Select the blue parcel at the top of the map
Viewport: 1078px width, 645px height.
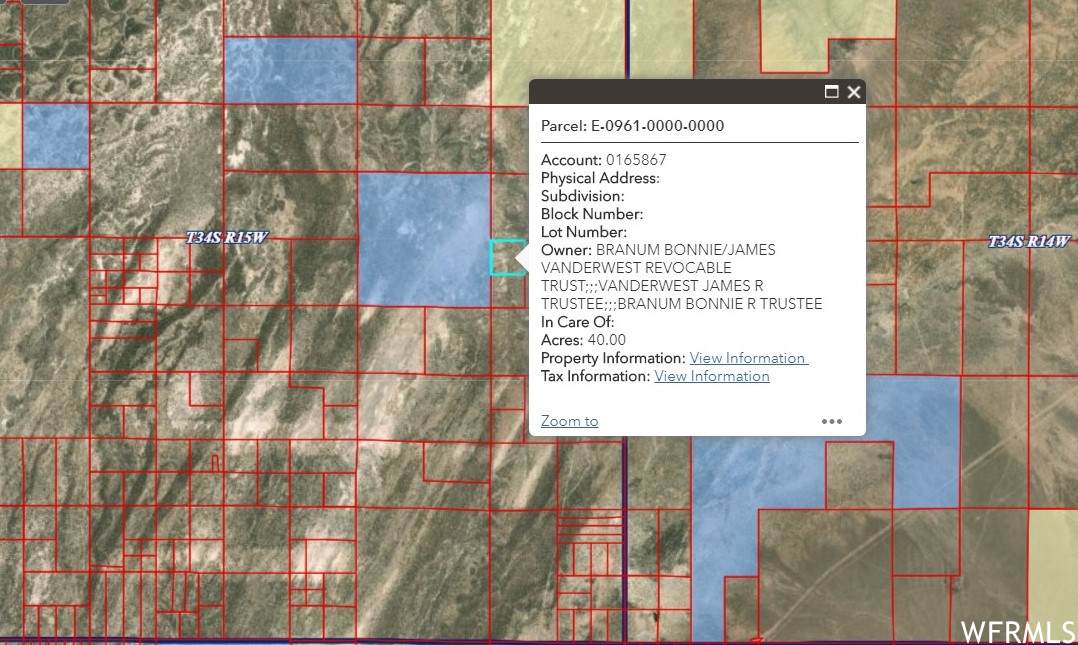(x=290, y=70)
